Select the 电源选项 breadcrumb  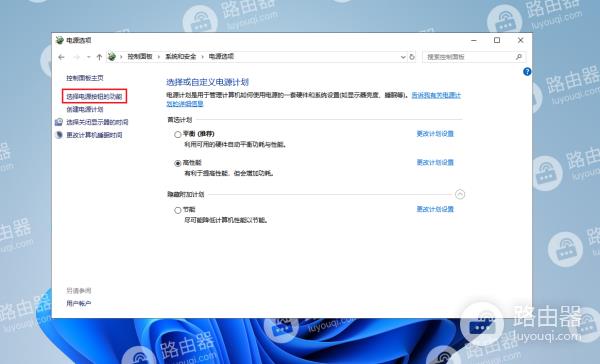point(221,57)
